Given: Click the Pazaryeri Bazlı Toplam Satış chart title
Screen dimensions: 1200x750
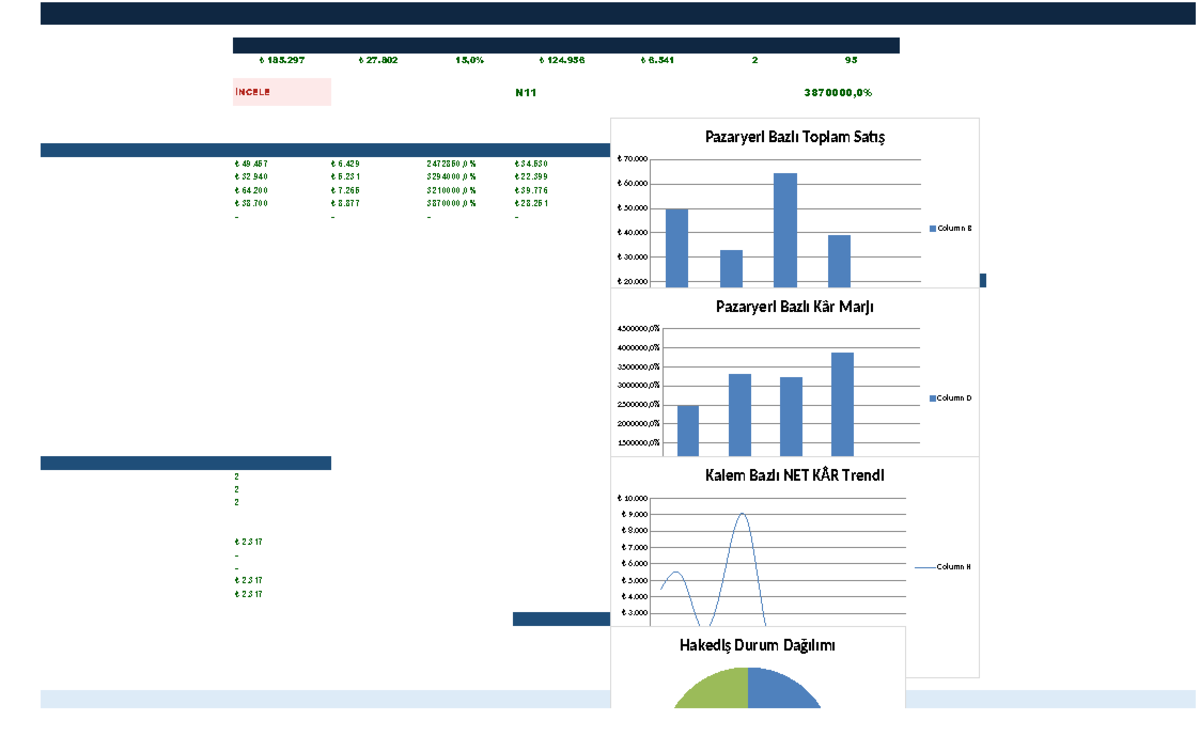Looking at the screenshot, I should pyautogui.click(x=795, y=137).
